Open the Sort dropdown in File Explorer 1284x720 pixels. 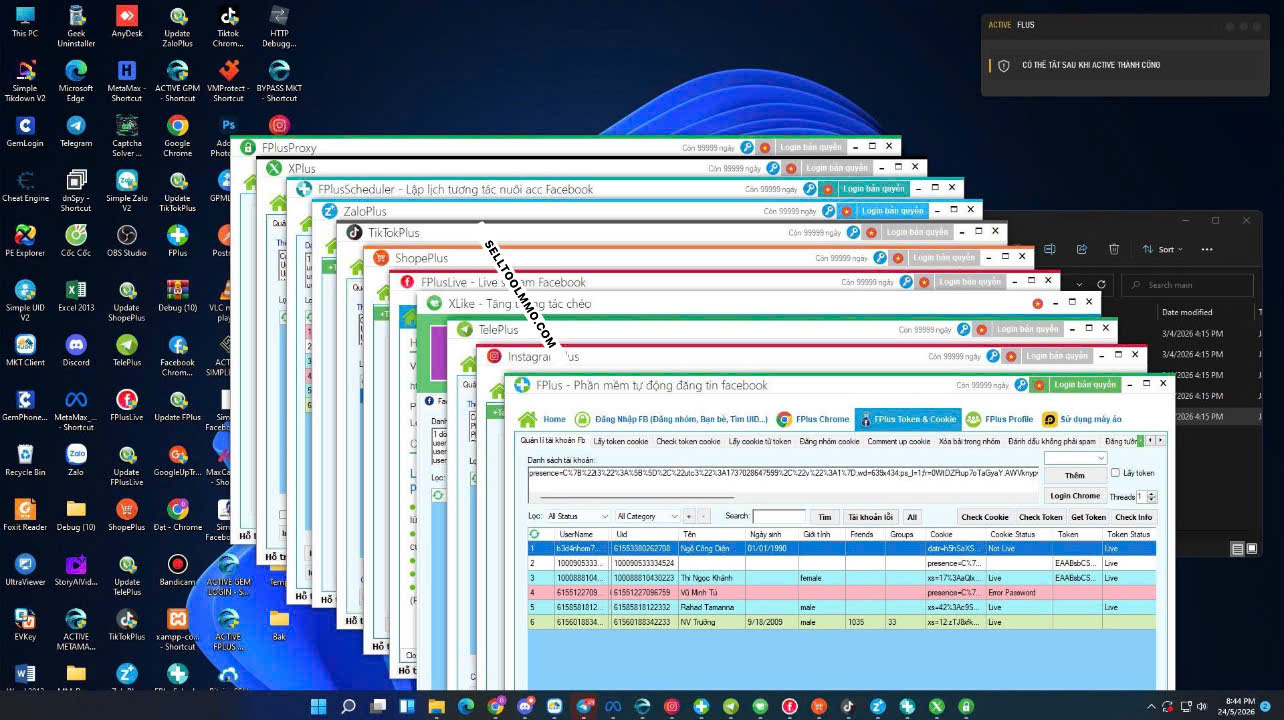click(1162, 250)
